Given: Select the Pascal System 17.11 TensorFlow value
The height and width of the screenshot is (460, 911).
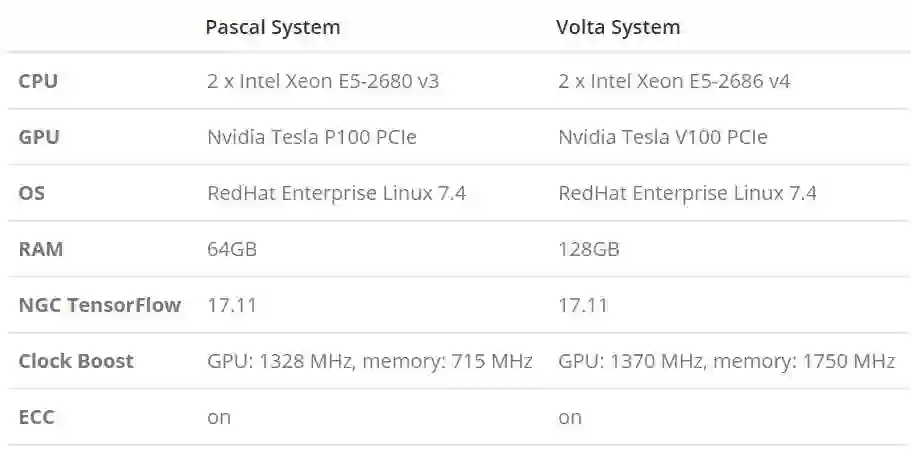Looking at the screenshot, I should click(232, 305).
